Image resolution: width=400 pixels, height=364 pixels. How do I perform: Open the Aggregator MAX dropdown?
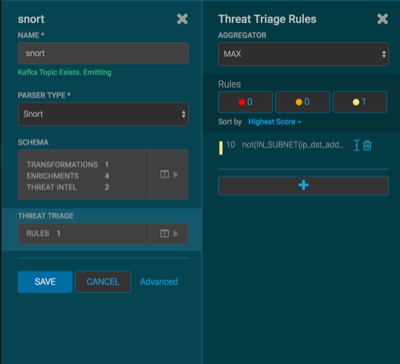pos(303,54)
